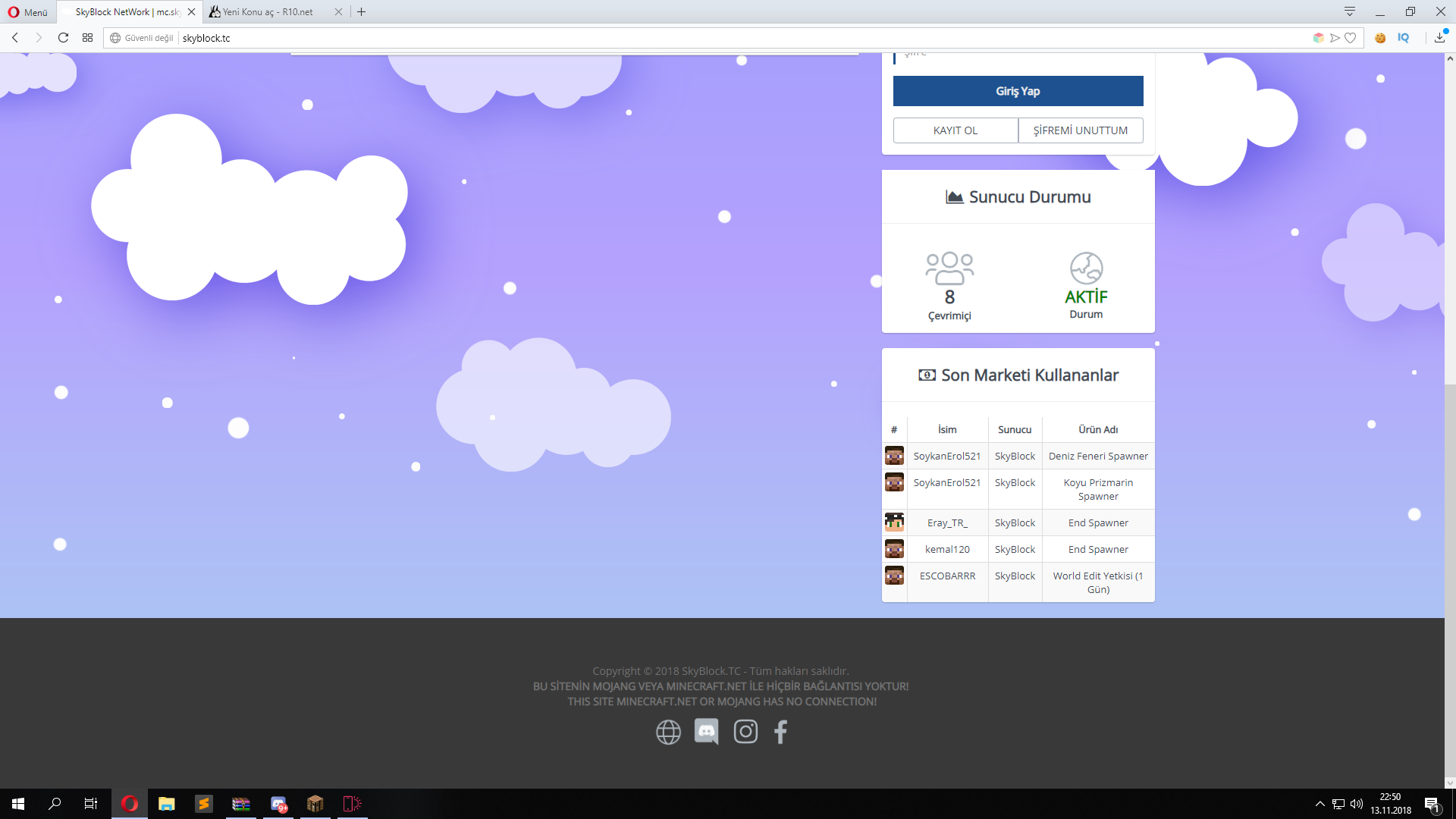The image size is (1456, 819).
Task: Click the ŞİFREMİ UNUTTUM button
Action: (x=1081, y=130)
